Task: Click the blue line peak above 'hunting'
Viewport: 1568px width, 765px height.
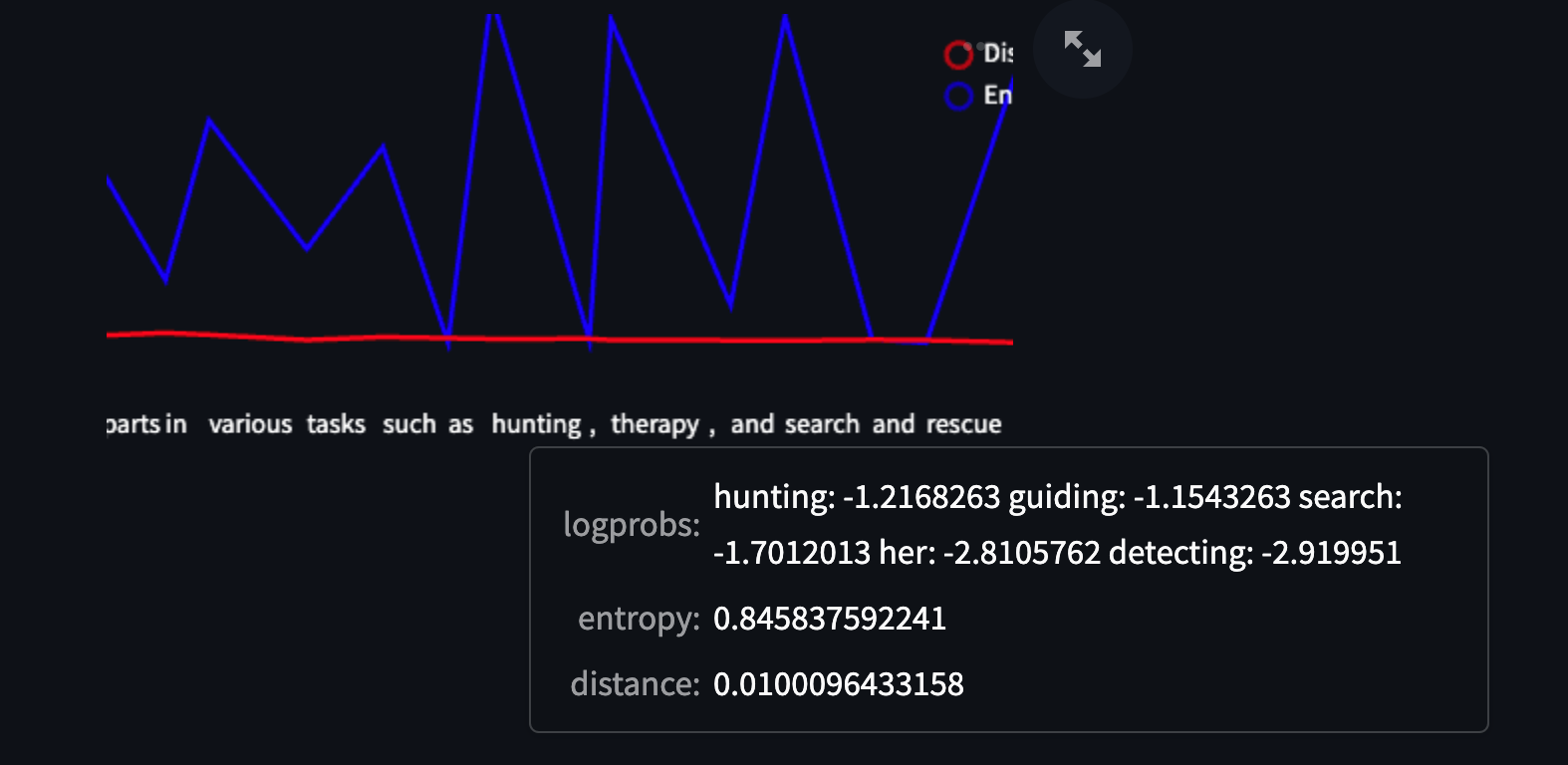Action: pos(493,20)
